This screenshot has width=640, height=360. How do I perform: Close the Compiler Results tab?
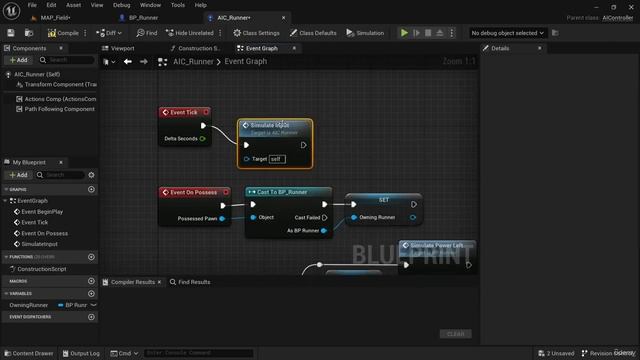point(160,282)
